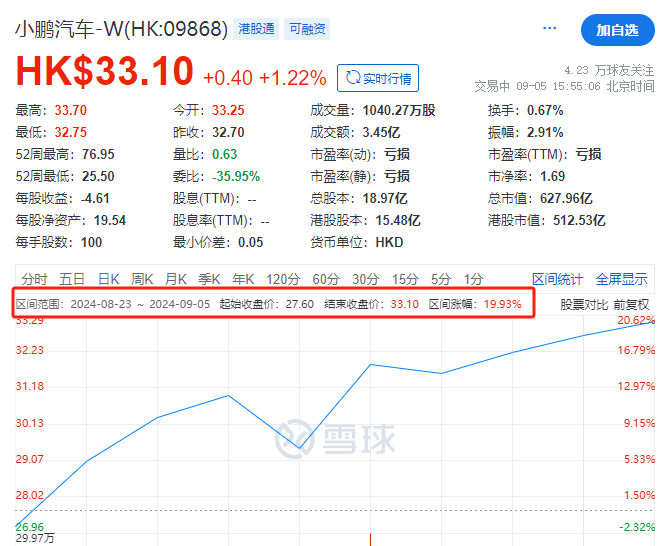This screenshot has width=664, height=546.
Task: Click the 总股本 value 18.97亿
Action: (385, 199)
